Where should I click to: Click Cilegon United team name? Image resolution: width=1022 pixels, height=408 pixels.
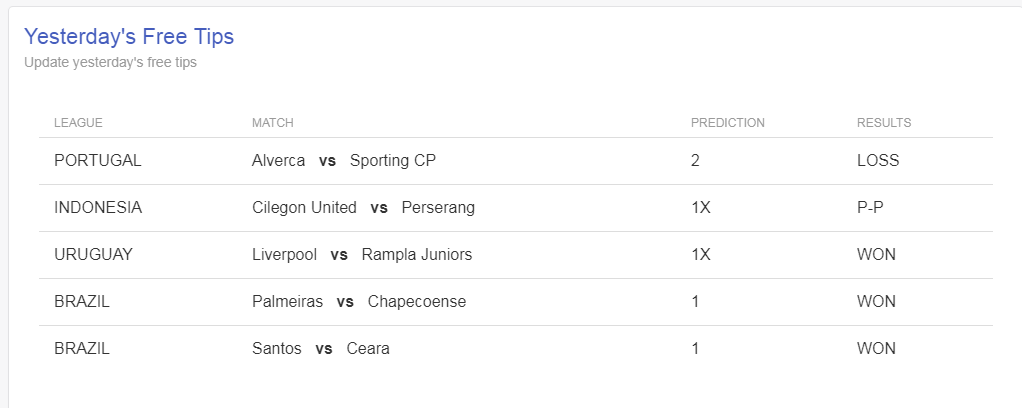pyautogui.click(x=304, y=207)
